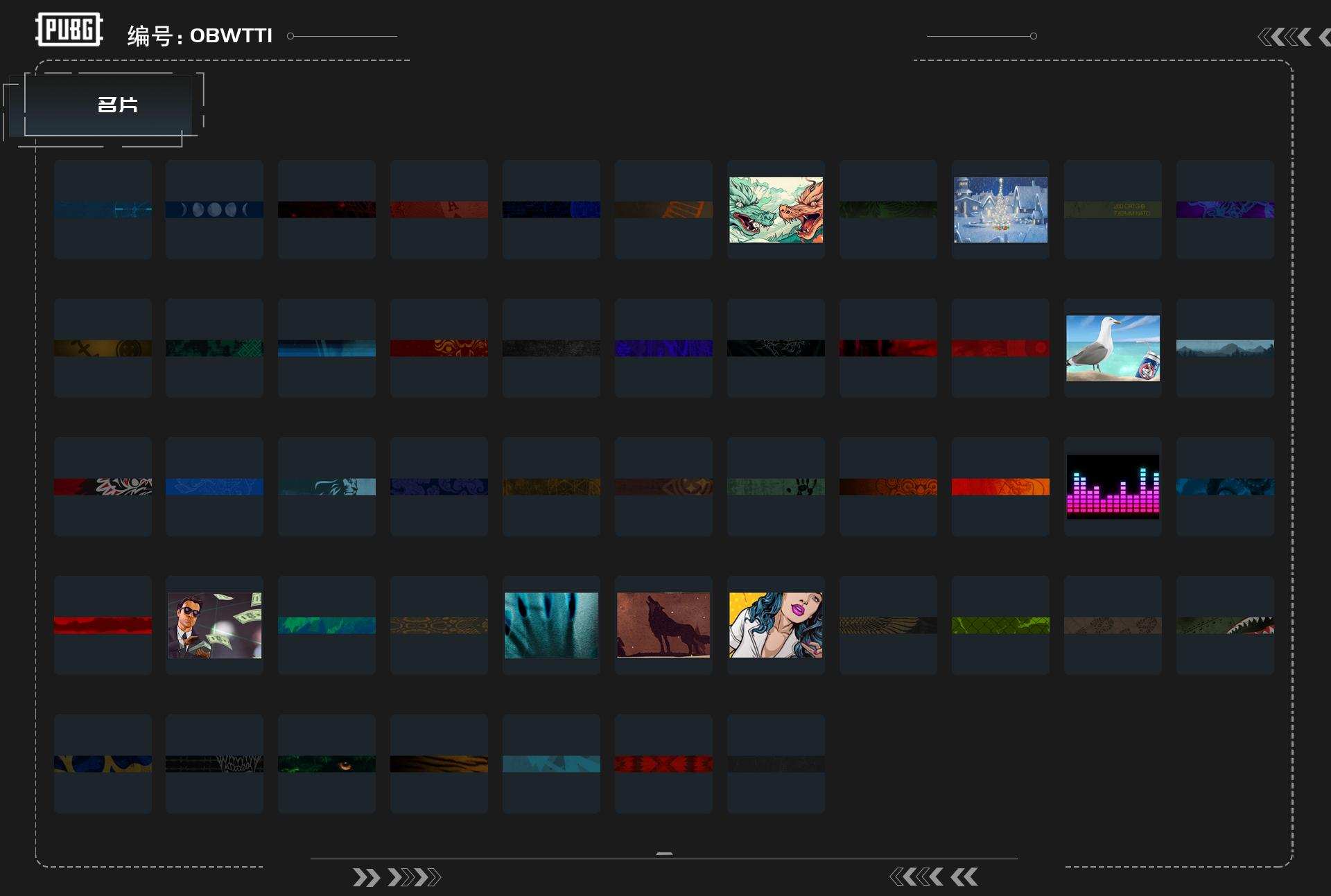Select the howling wolf nameplate
The width and height of the screenshot is (1331, 896).
[663, 625]
